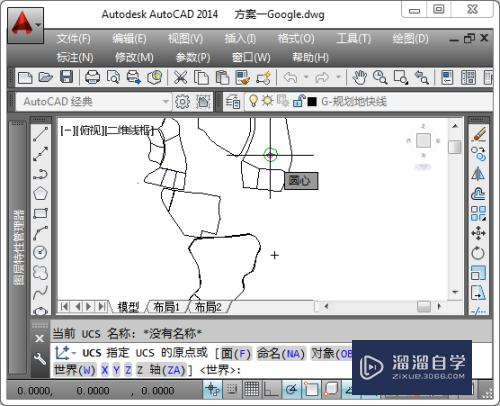500x406 pixels.
Task: Choose the Z 轴(ZA) command option
Action: pos(161,370)
